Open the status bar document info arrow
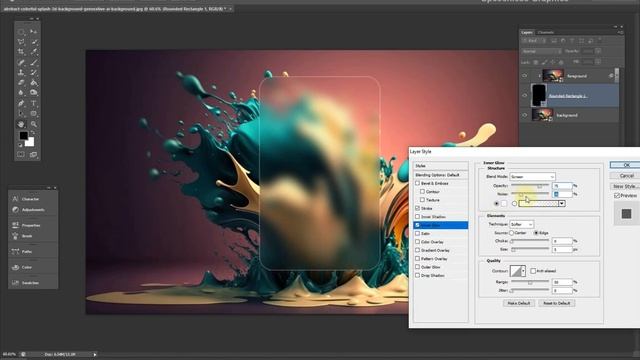Image resolution: width=640 pixels, height=360 pixels. point(95,354)
